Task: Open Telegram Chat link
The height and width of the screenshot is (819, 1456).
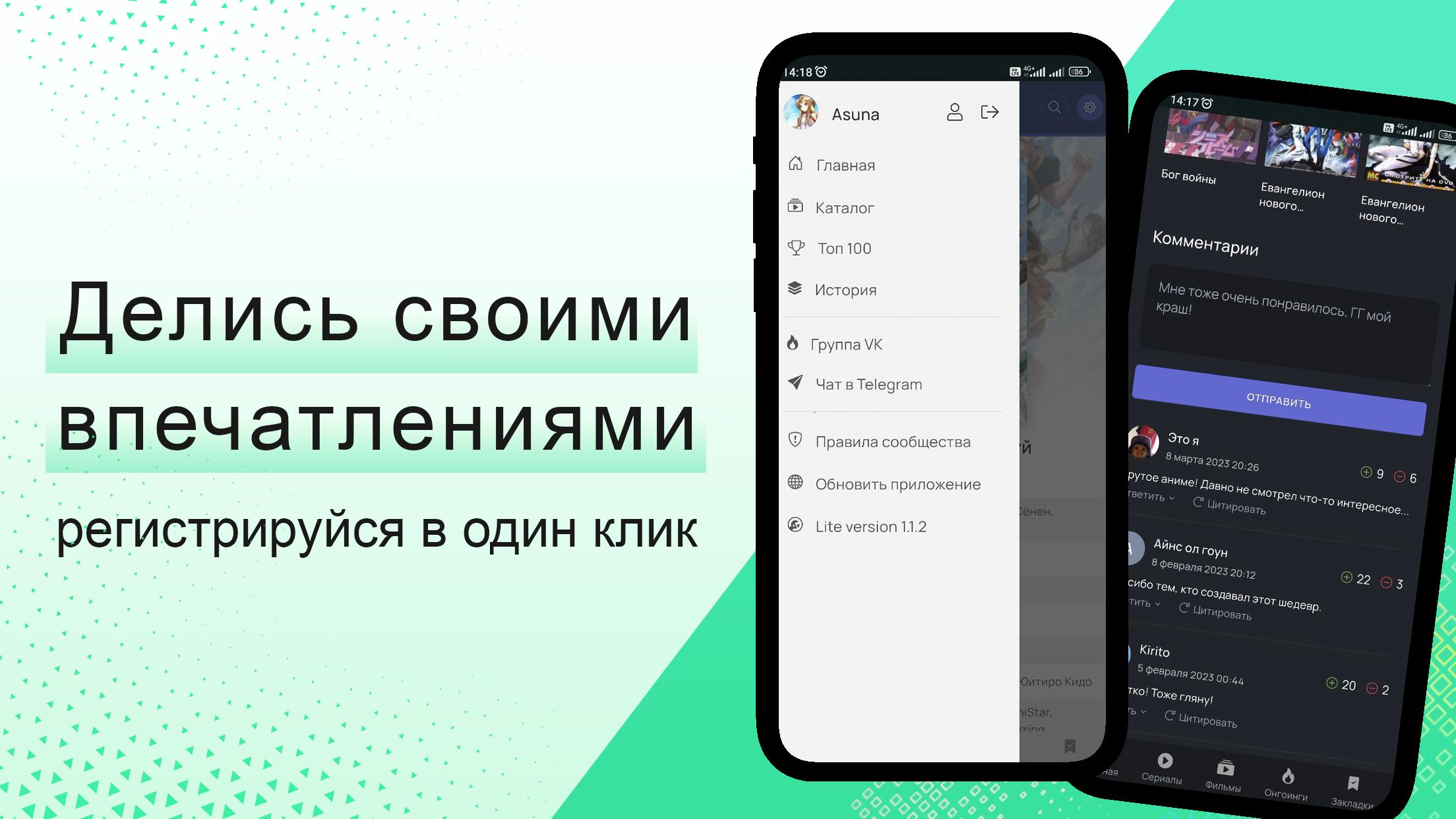Action: pyautogui.click(x=868, y=384)
